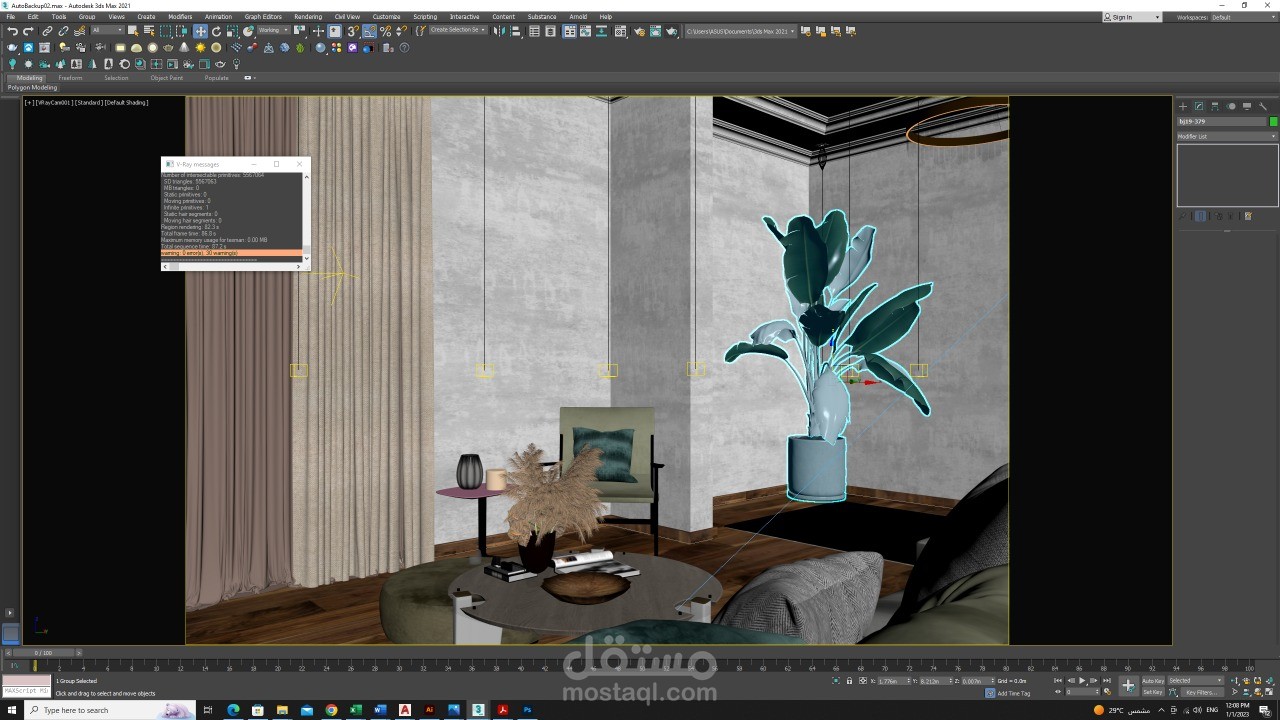Viewport: 1280px width, 720px height.
Task: Switch to the Object Paint ribbon tab
Action: coord(167,77)
